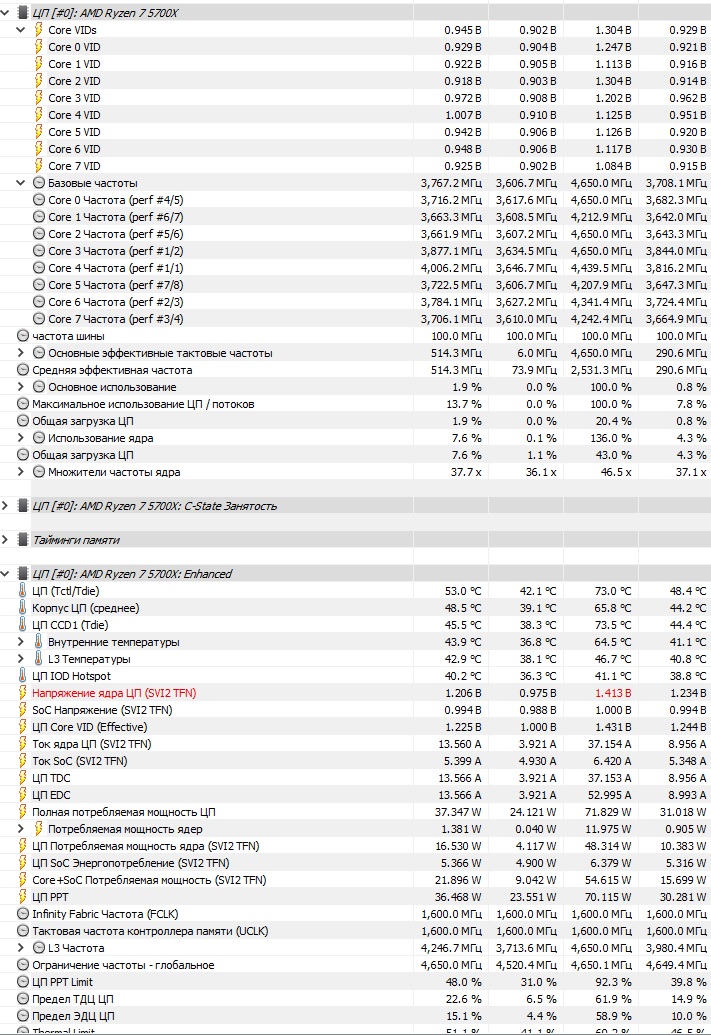Collapse the Базовые частоты group
Screen dimensions: 711x1035
22,183
